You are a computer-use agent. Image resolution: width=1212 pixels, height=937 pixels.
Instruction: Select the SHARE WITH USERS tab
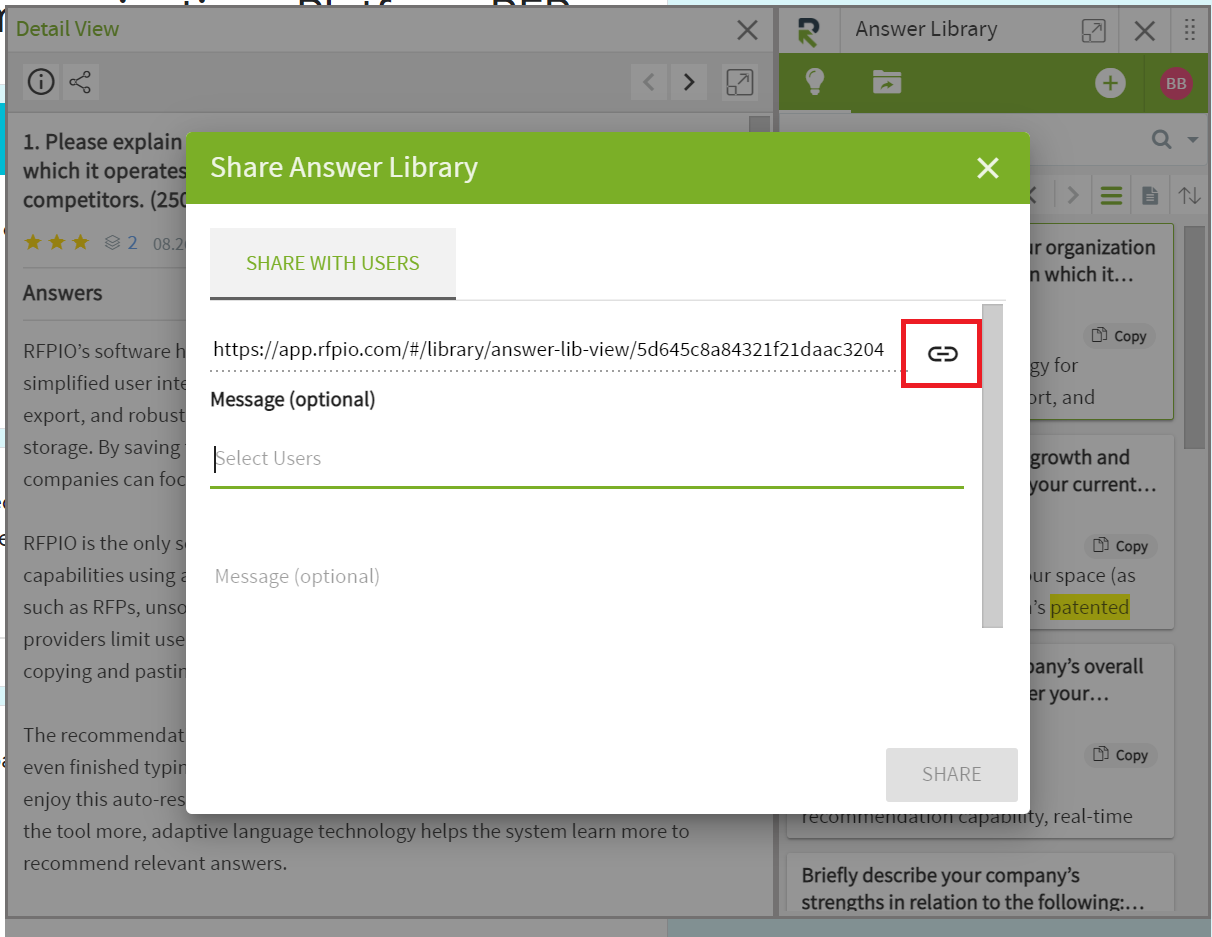[x=333, y=264]
